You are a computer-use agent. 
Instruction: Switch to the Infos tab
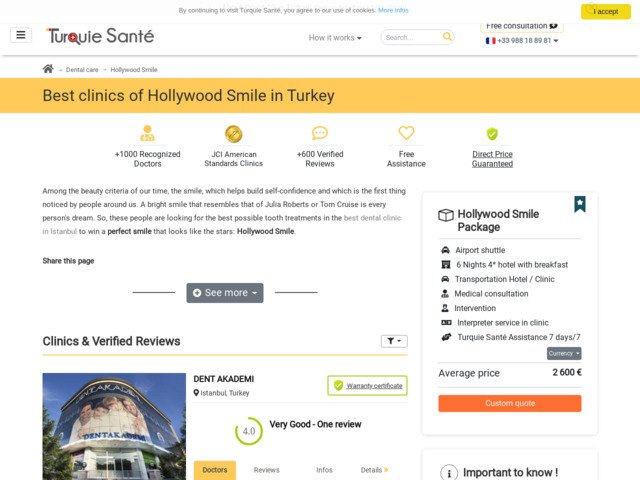click(x=324, y=470)
